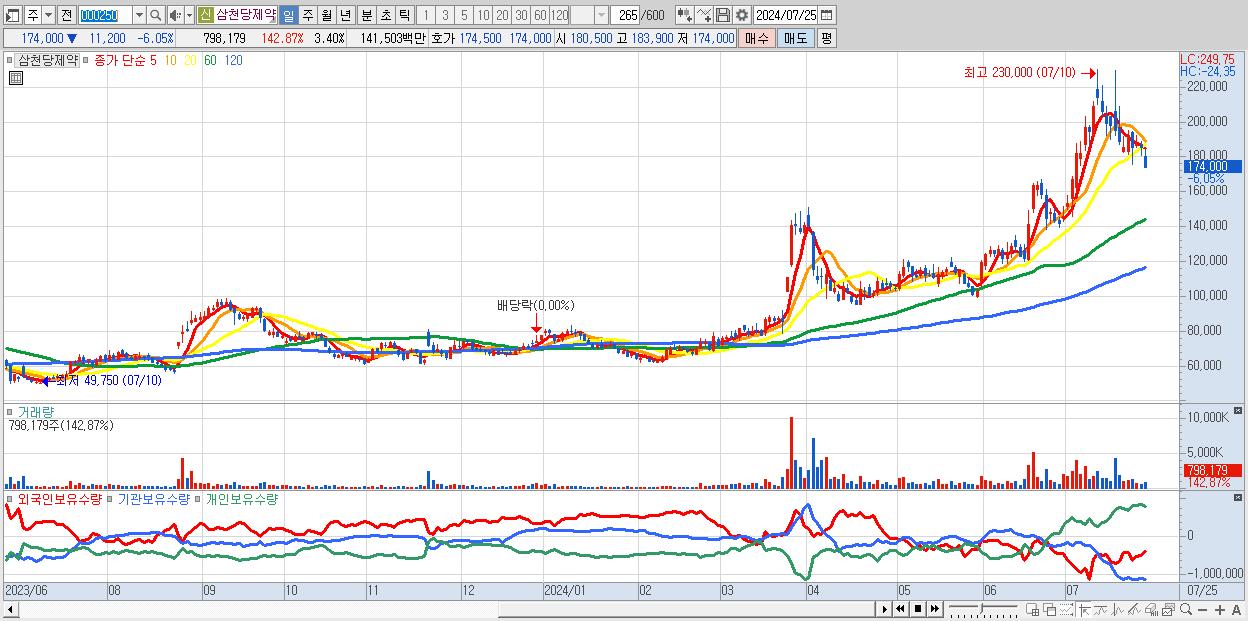Click the 전 button
Viewport: 1248px width, 621px height.
coord(66,15)
